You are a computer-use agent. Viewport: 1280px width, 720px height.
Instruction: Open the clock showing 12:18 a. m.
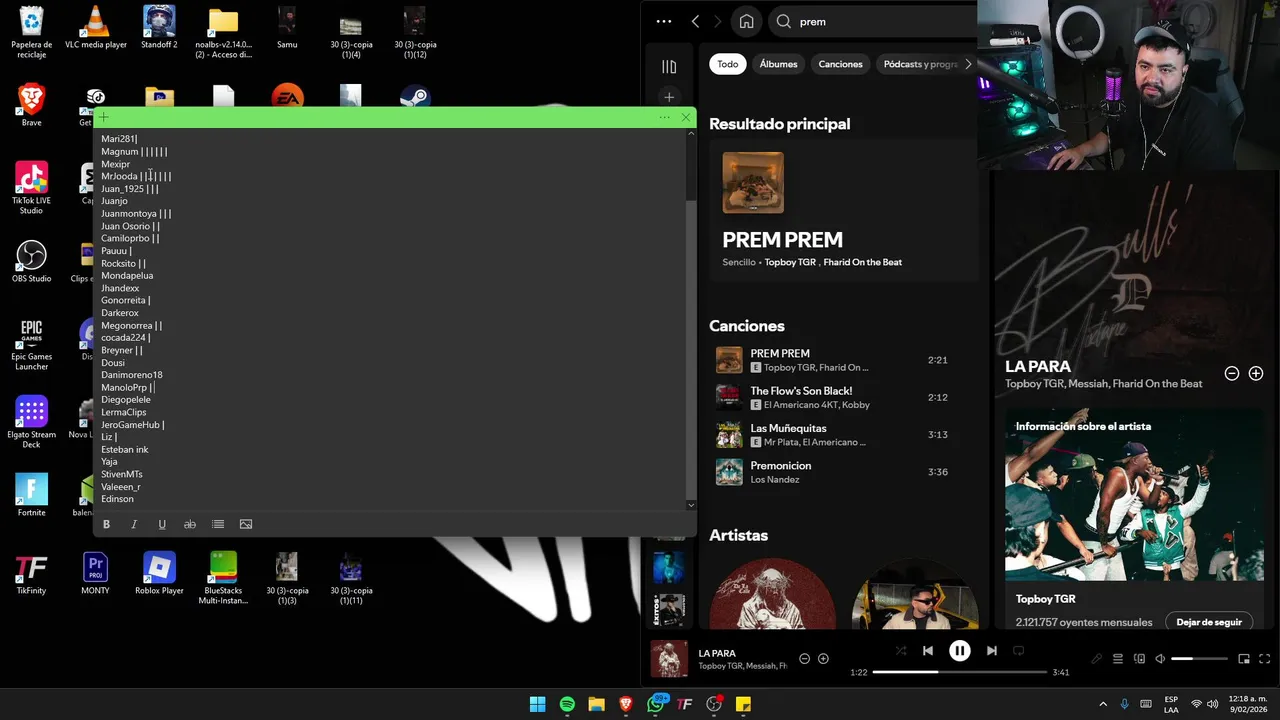click(x=1245, y=704)
